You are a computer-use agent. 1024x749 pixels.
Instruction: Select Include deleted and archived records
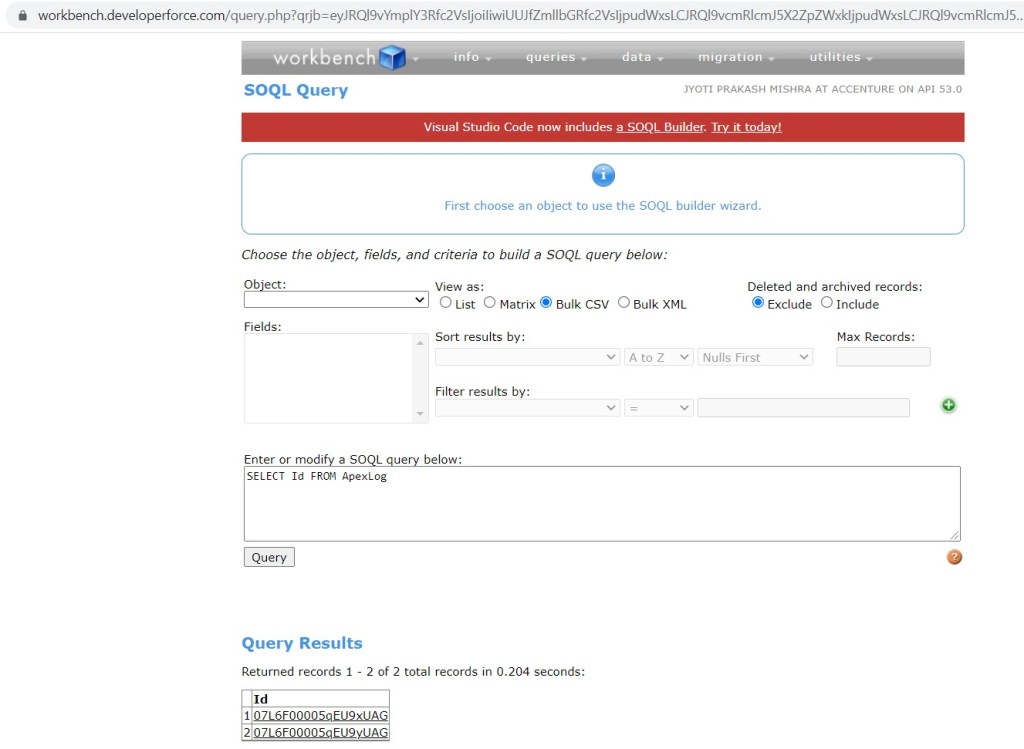827,303
